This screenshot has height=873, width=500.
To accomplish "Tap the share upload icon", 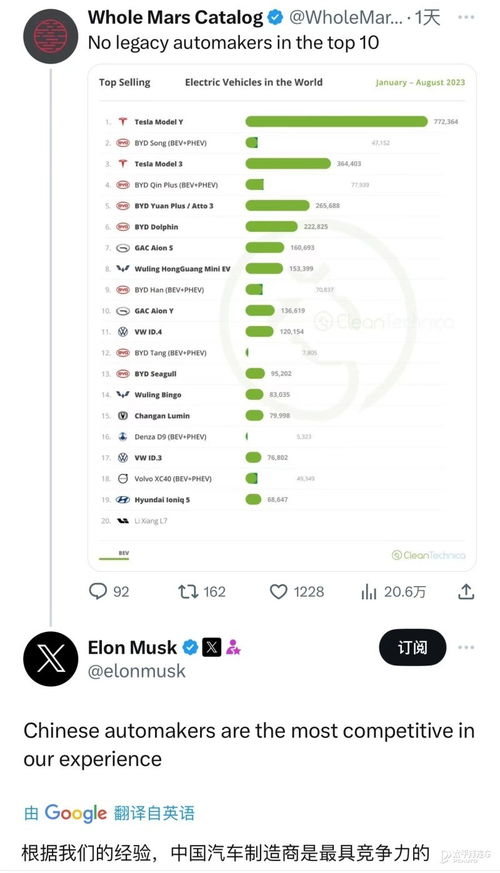I will (466, 591).
